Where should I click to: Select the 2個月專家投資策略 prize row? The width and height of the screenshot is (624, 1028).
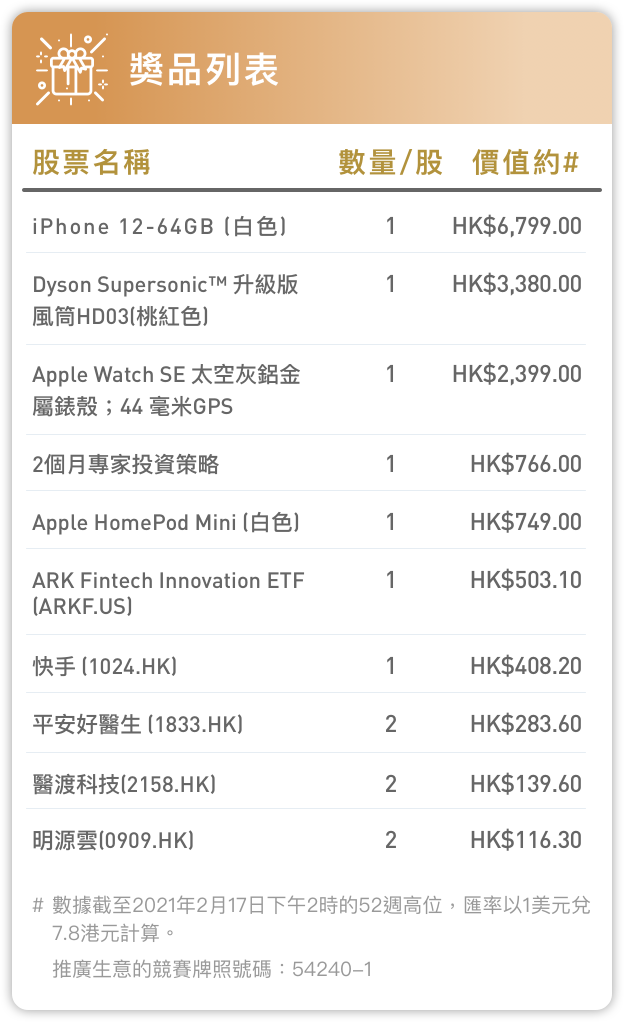click(x=126, y=464)
